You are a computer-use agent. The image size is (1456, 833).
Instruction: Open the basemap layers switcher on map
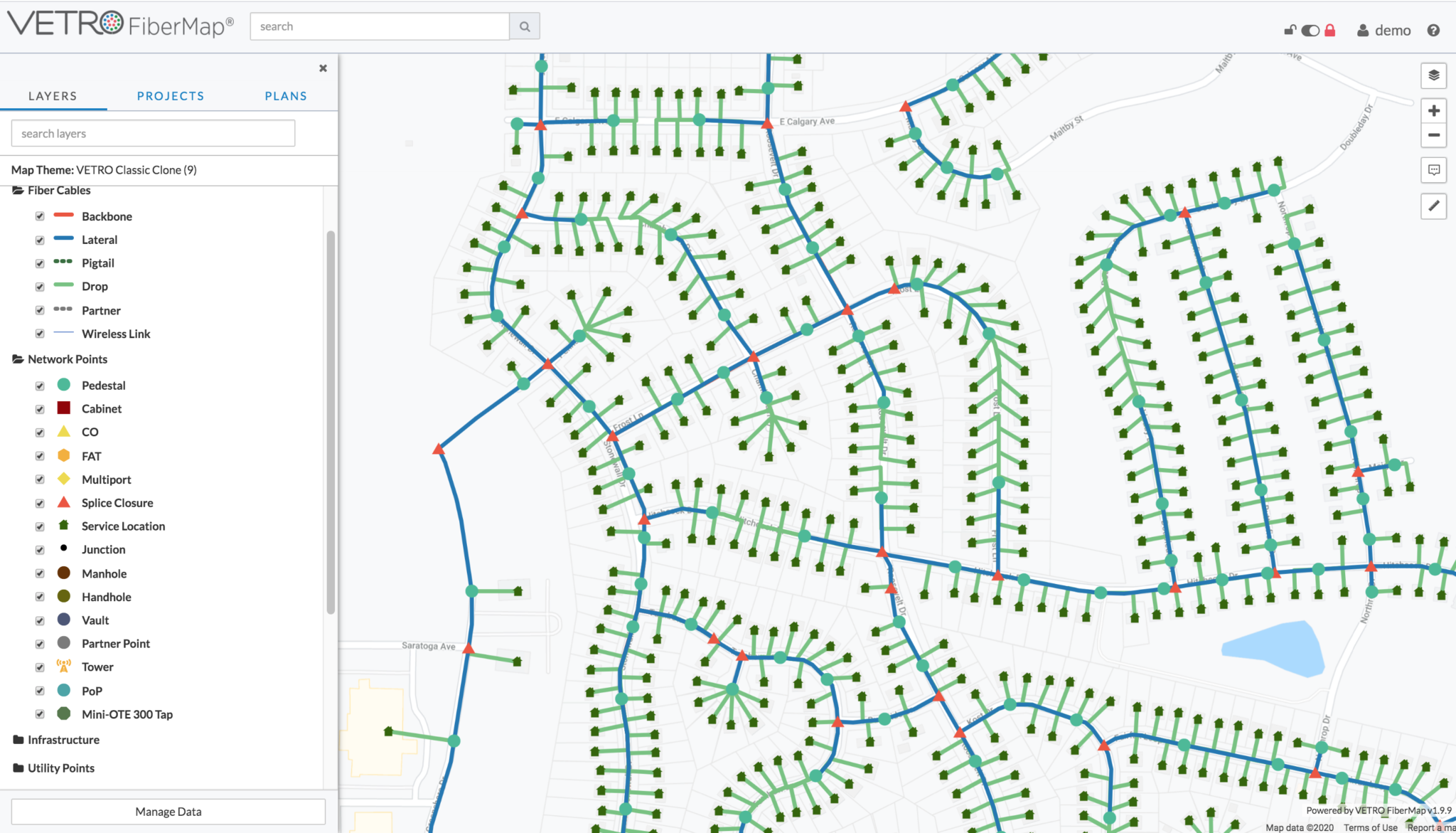tap(1433, 75)
